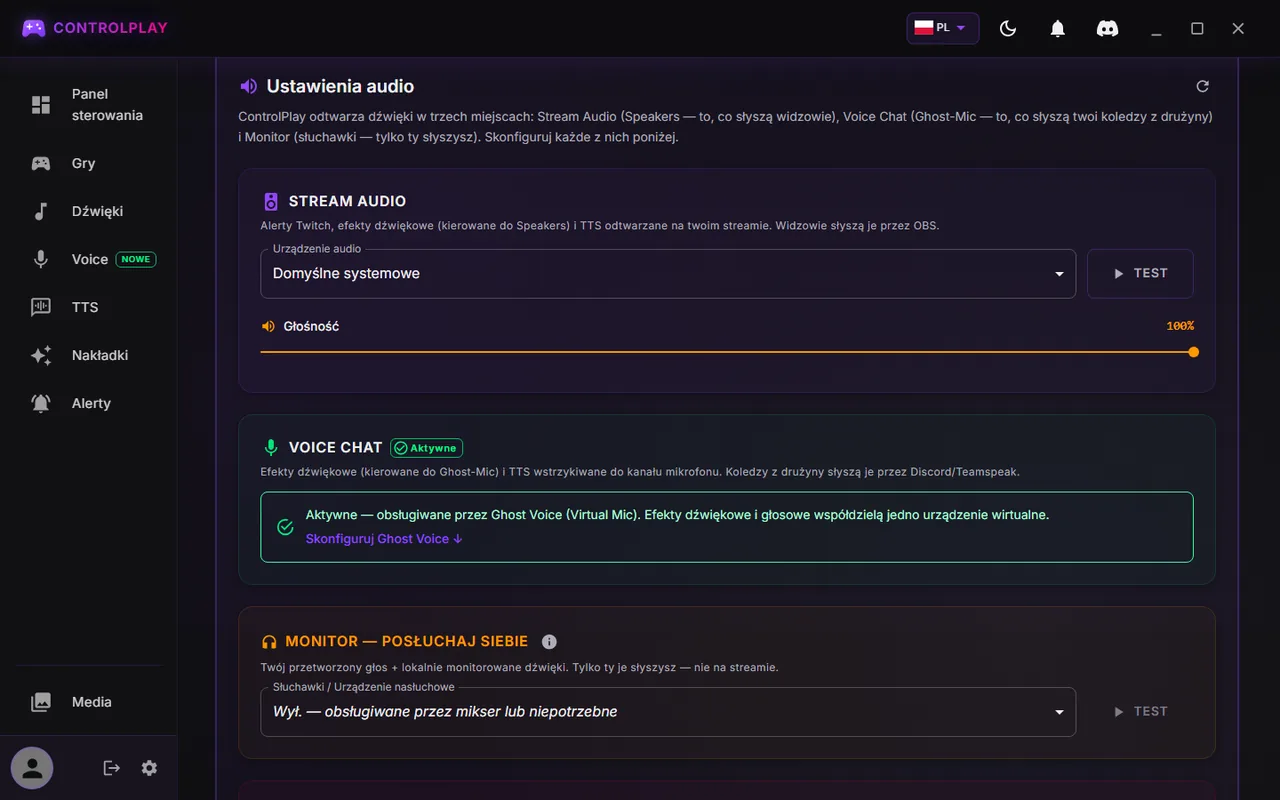Open the Voice sidebar item
This screenshot has width=1280, height=800.
89,259
